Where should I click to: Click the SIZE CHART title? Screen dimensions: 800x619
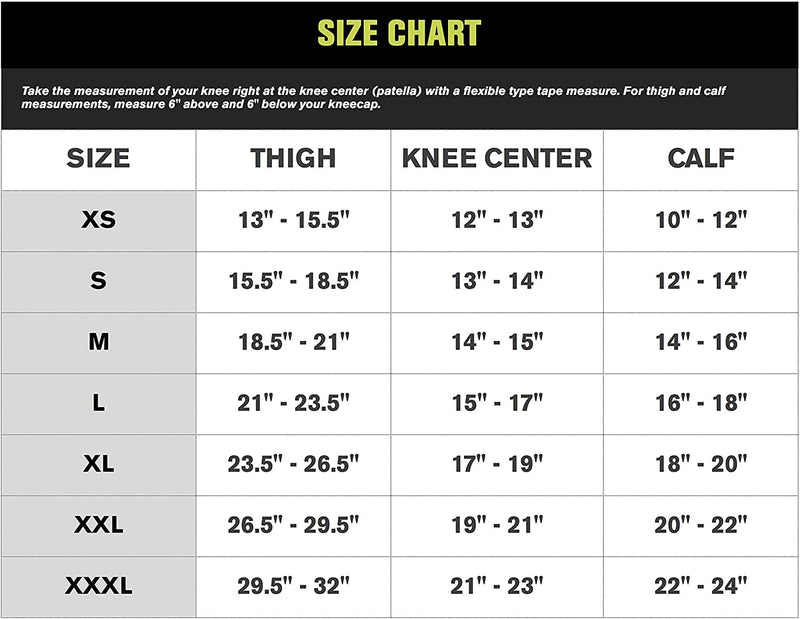tap(399, 33)
